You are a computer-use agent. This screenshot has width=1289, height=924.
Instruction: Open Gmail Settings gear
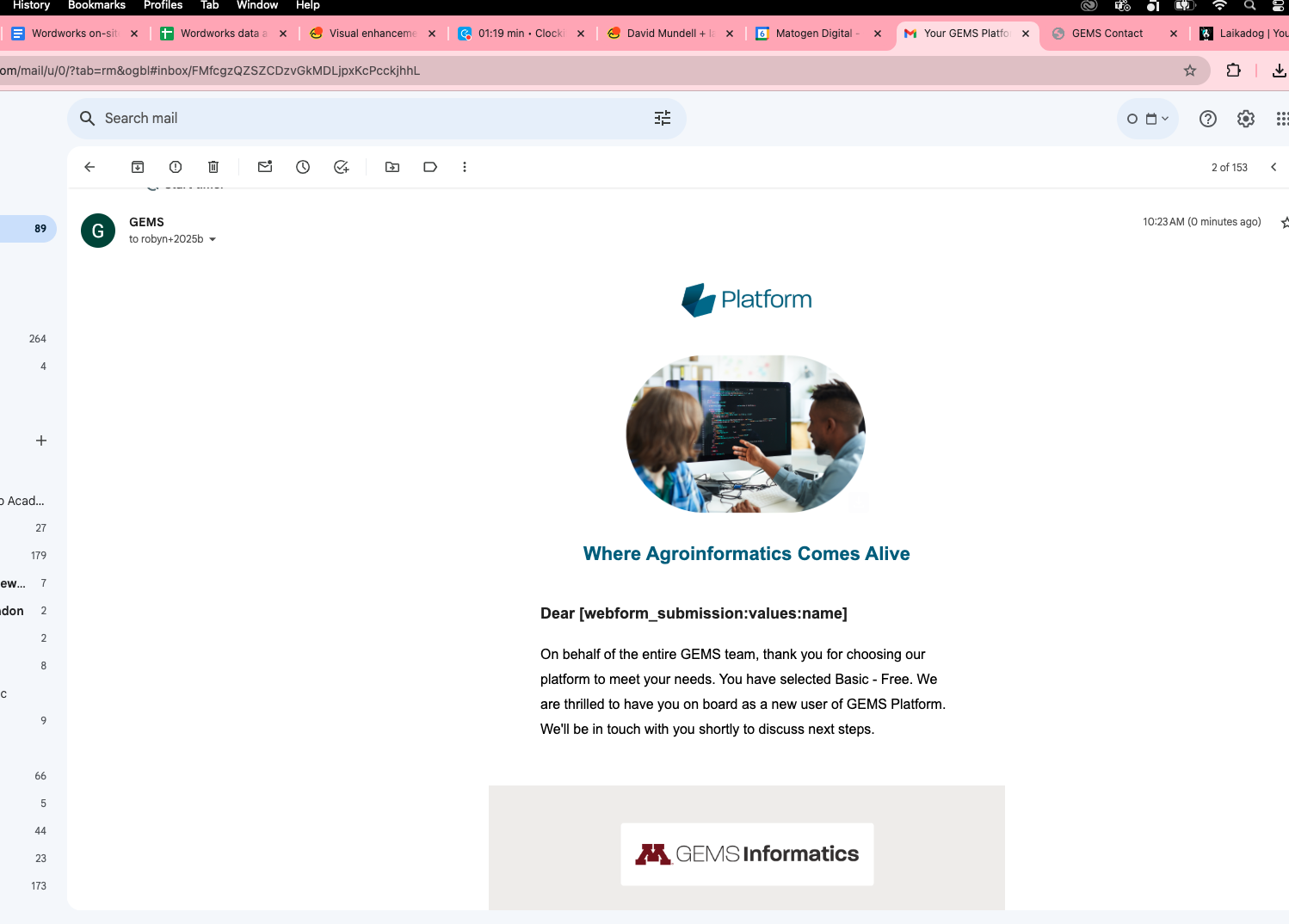(x=1246, y=119)
